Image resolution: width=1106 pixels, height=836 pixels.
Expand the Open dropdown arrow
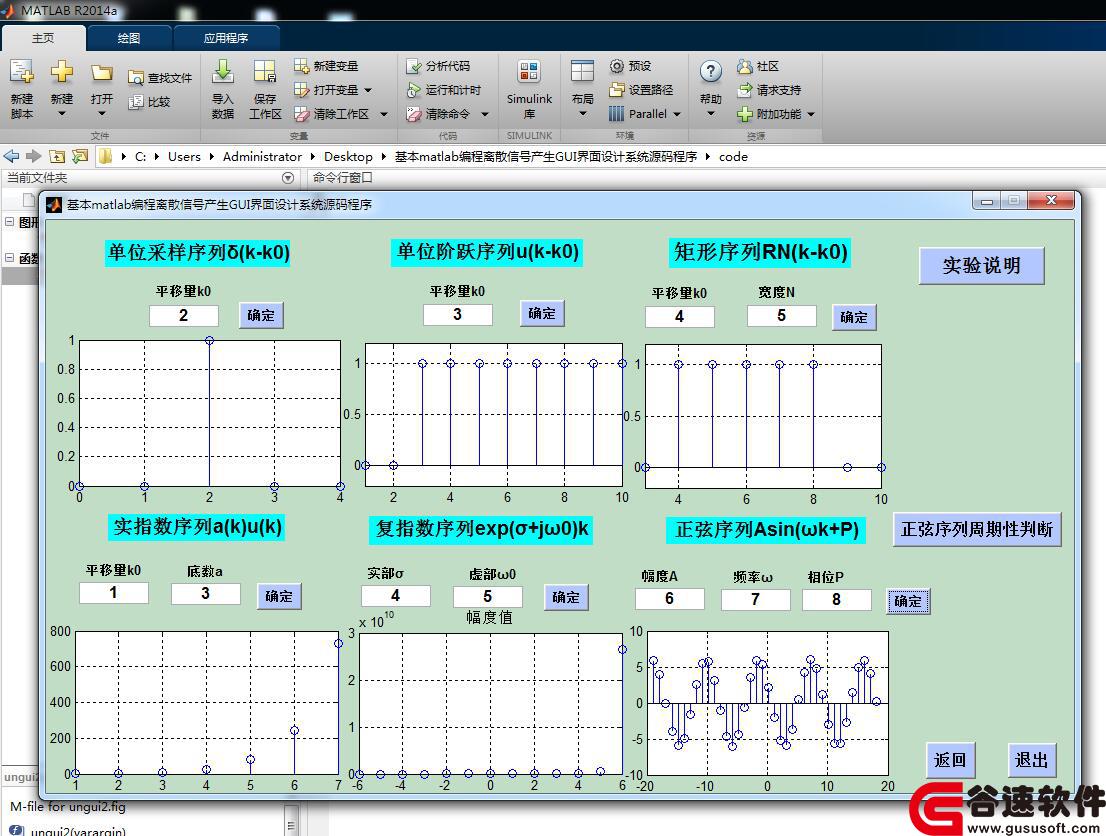(x=102, y=114)
